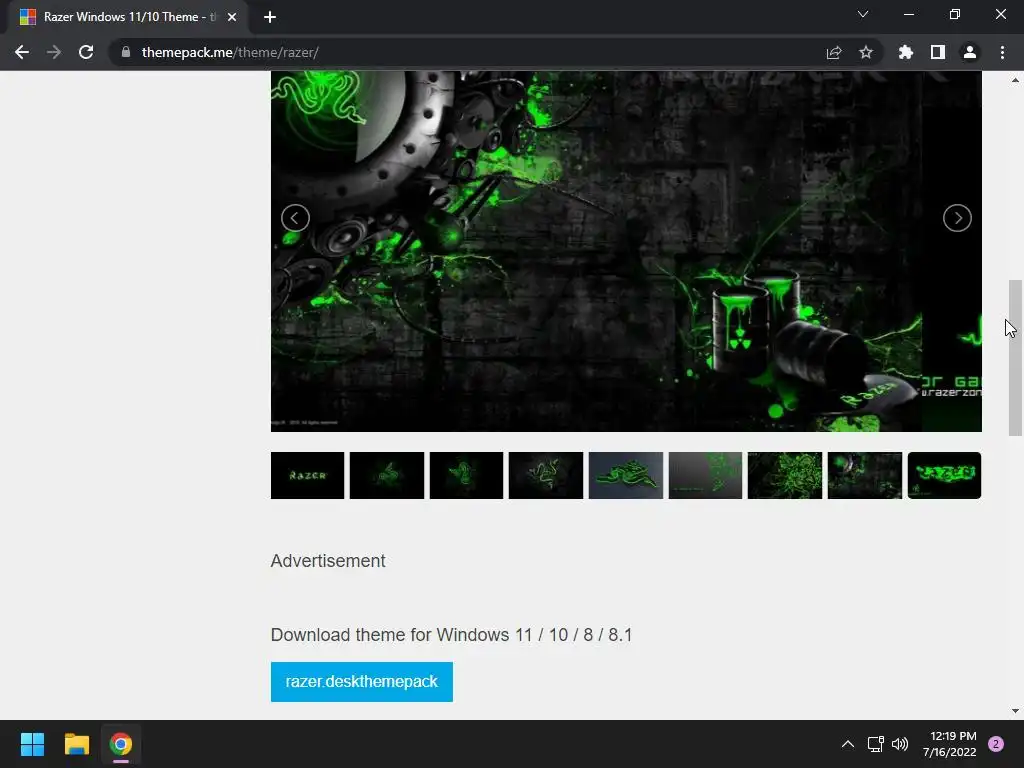Image resolution: width=1024 pixels, height=768 pixels.
Task: Show the previous slideshow image
Action: click(x=295, y=217)
